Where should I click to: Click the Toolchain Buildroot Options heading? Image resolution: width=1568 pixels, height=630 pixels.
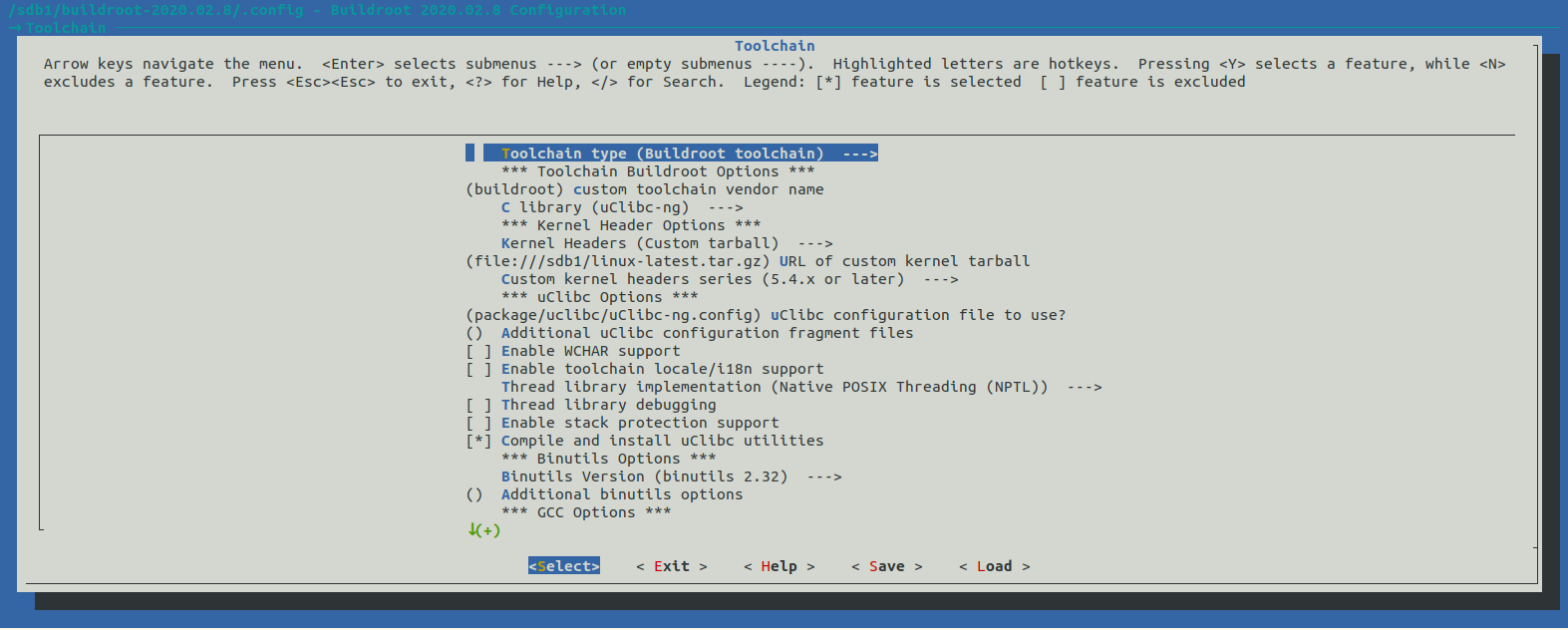click(x=658, y=171)
